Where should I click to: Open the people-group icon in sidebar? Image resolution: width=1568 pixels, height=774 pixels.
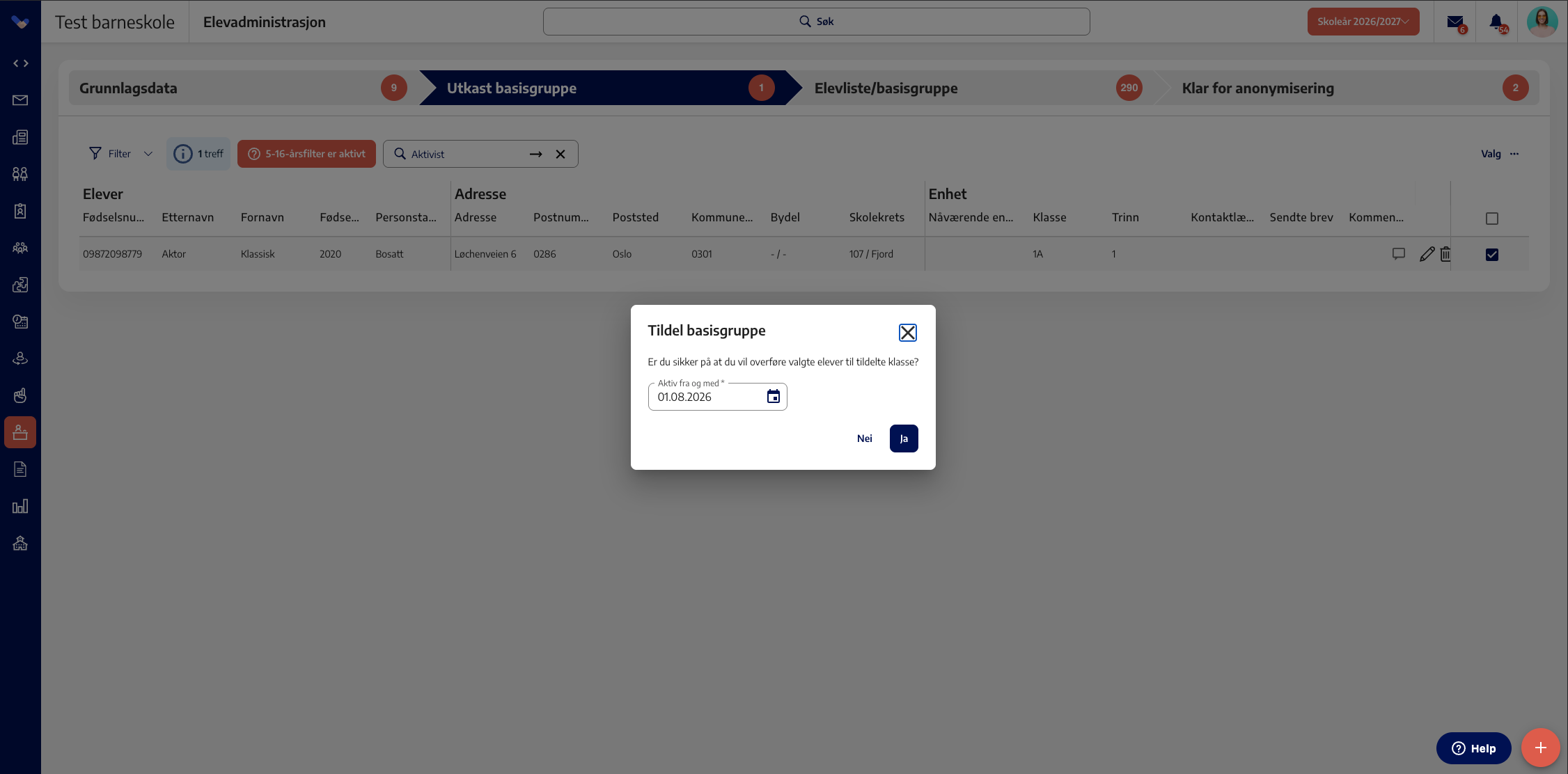pos(20,248)
